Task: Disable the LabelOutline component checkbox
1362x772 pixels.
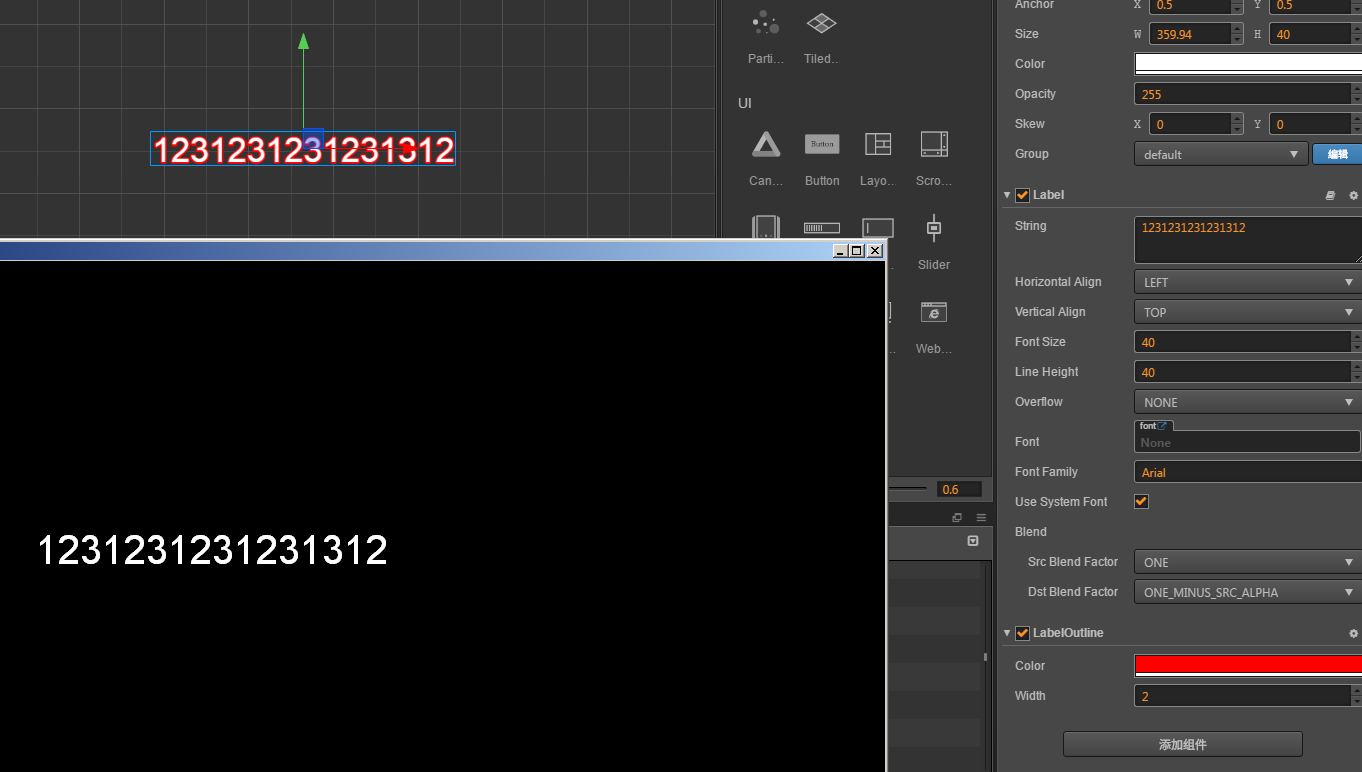Action: coord(1022,633)
